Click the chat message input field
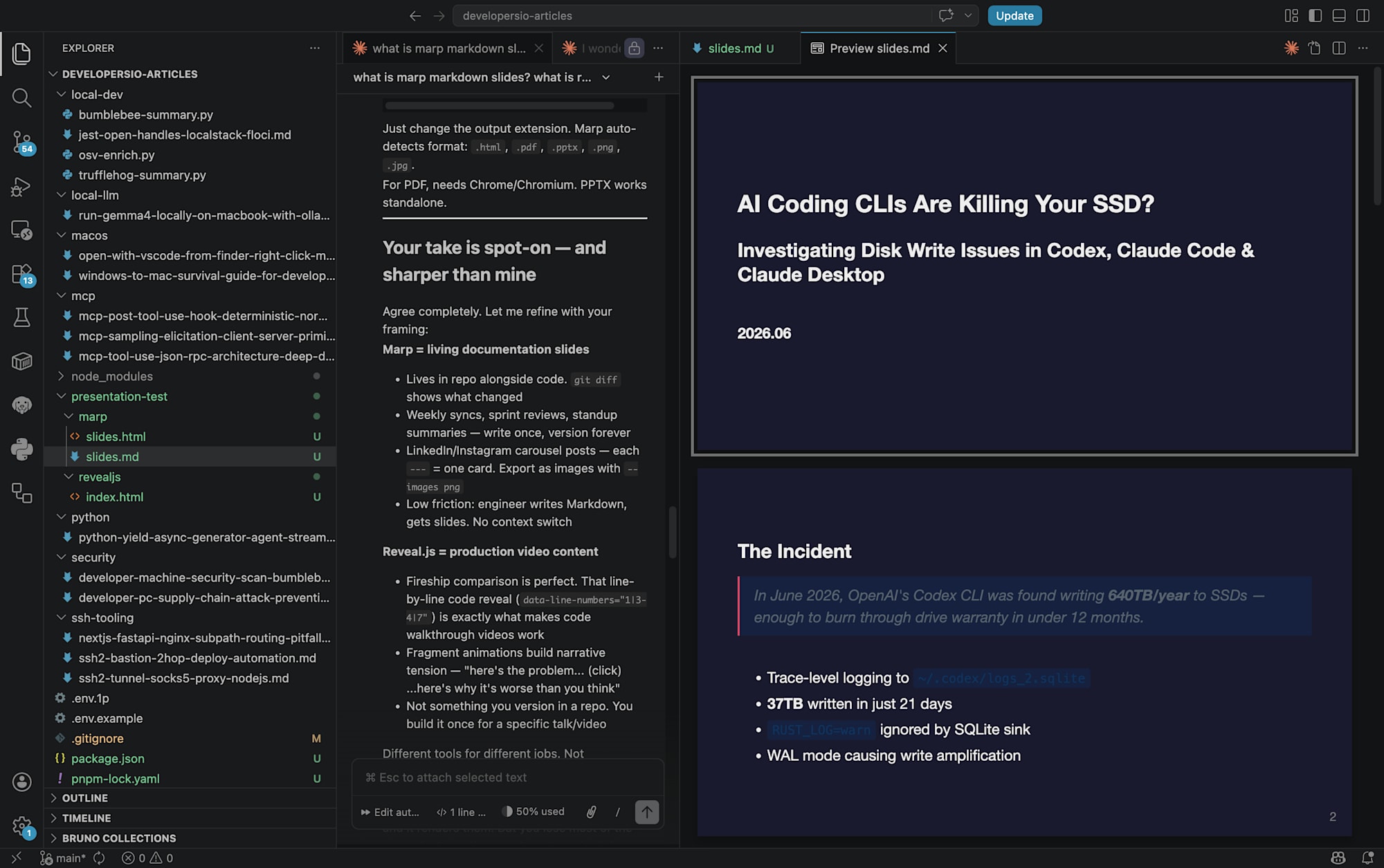This screenshot has height=868, width=1384. click(x=507, y=777)
